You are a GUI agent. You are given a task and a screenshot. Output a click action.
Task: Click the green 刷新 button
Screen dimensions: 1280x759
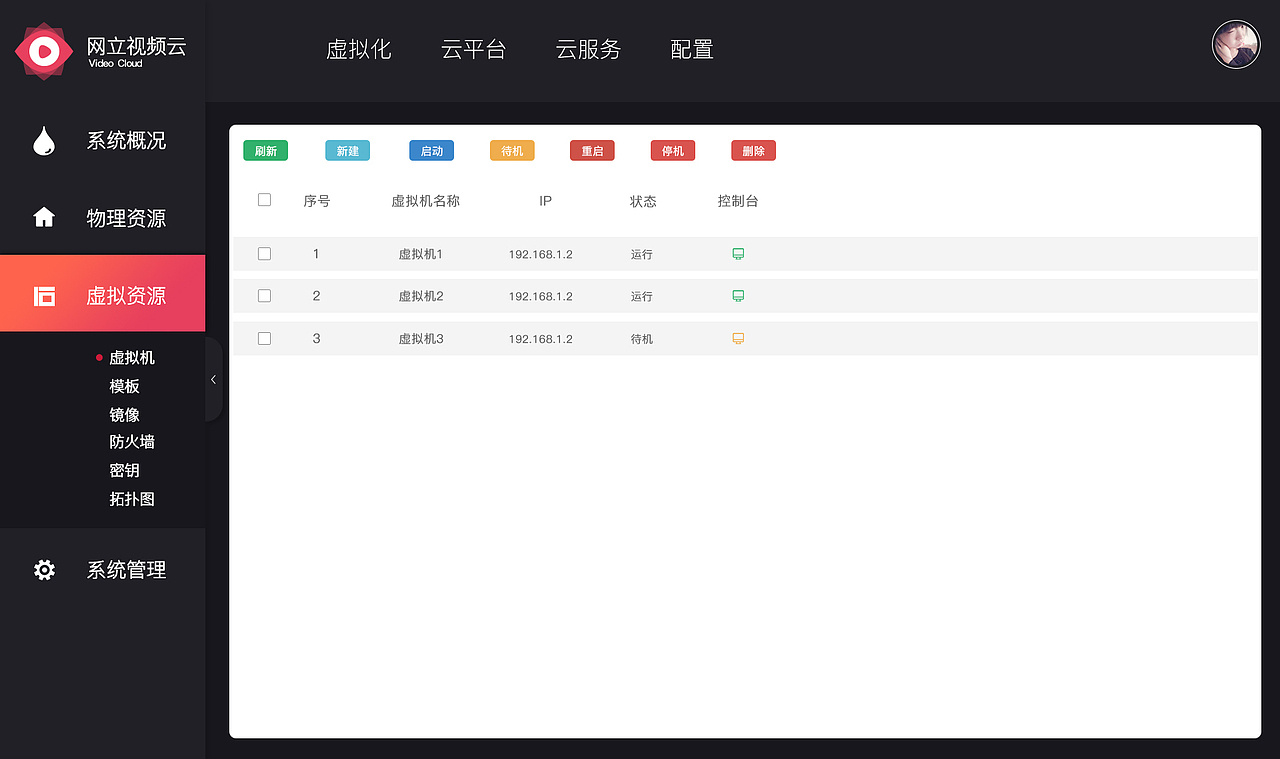pyautogui.click(x=265, y=151)
